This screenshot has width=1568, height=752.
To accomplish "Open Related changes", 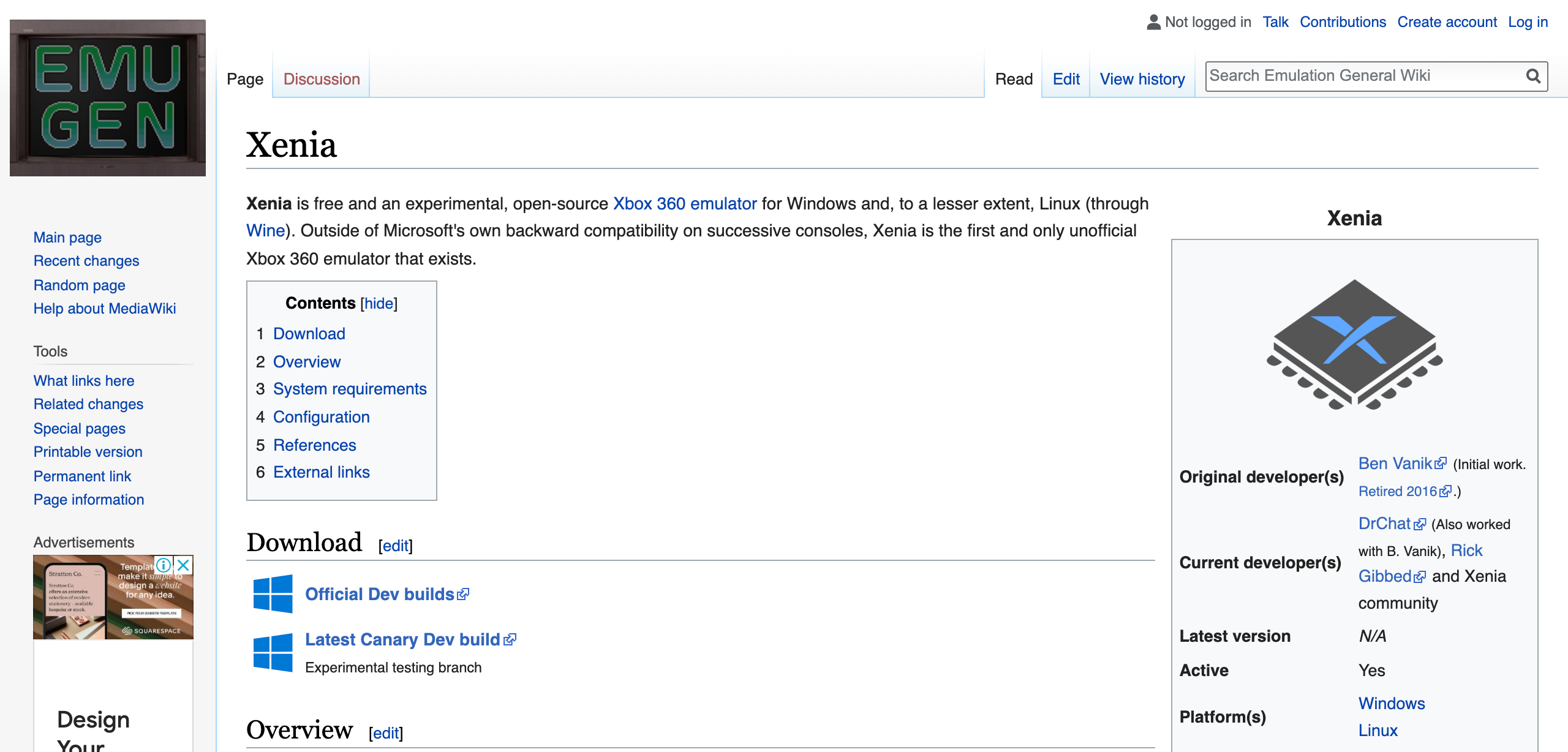I will click(x=88, y=404).
